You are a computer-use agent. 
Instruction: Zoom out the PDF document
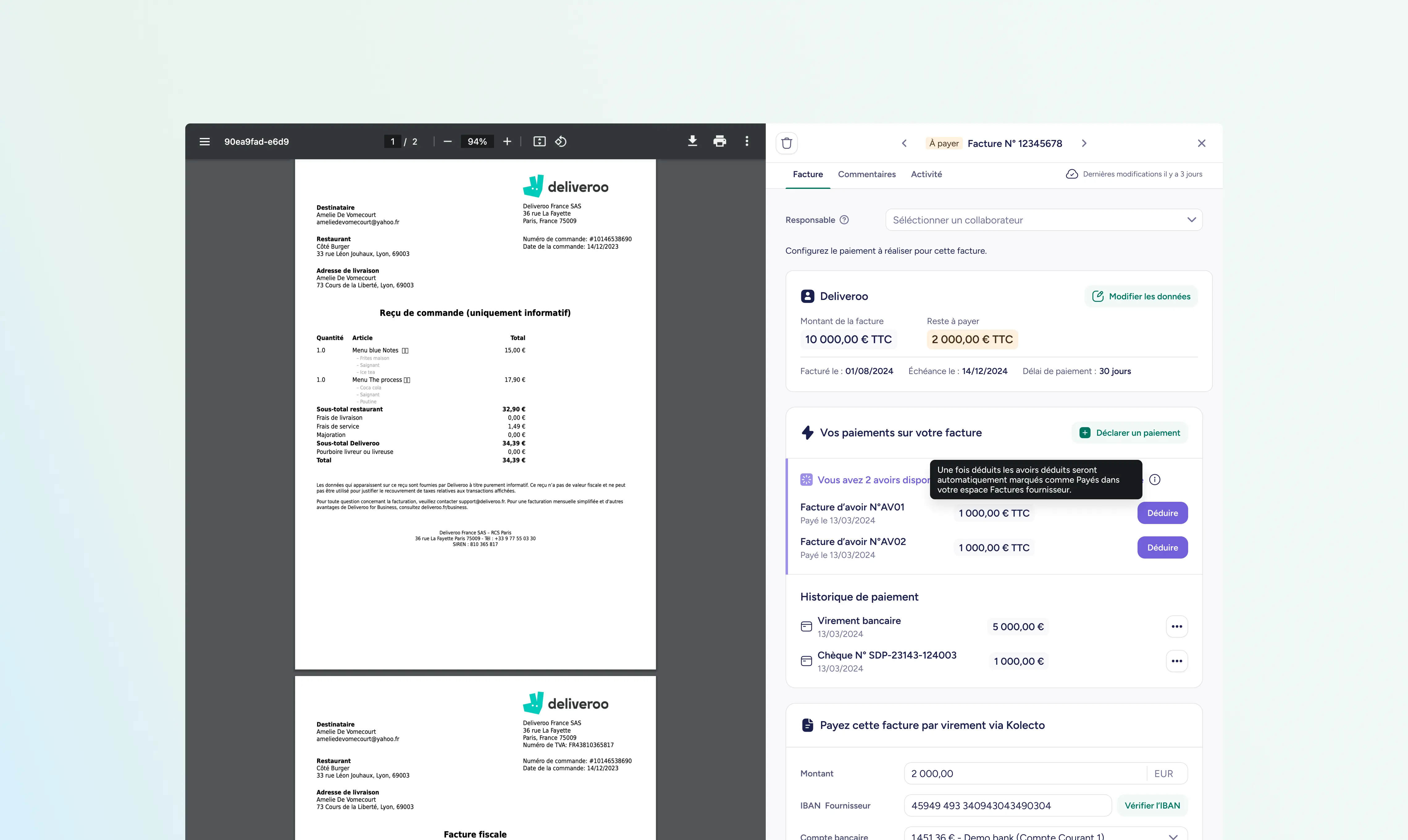pos(447,142)
